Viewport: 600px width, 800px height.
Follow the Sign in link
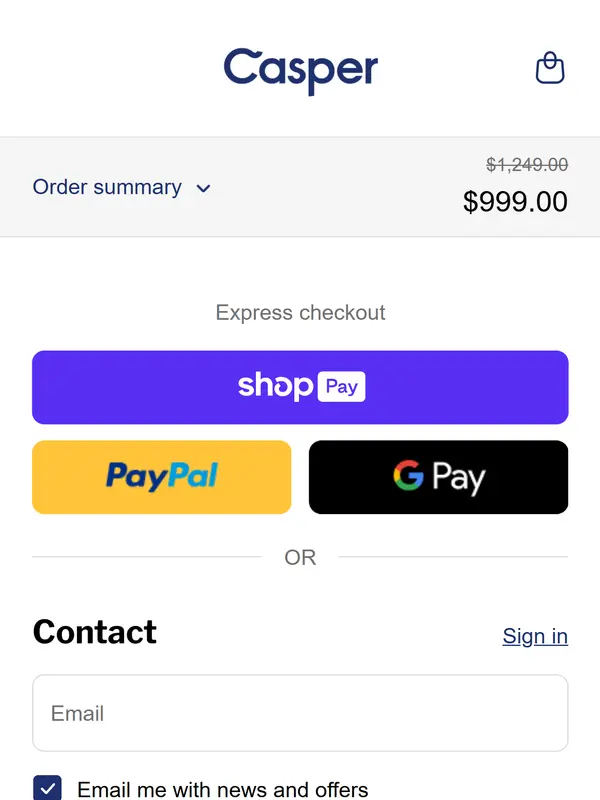[x=535, y=636]
